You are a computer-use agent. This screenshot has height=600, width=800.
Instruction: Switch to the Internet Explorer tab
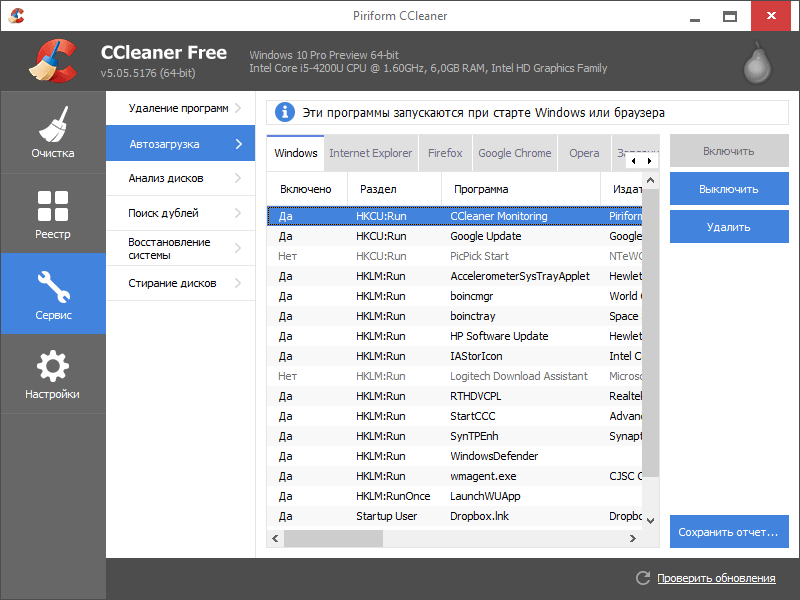click(371, 153)
